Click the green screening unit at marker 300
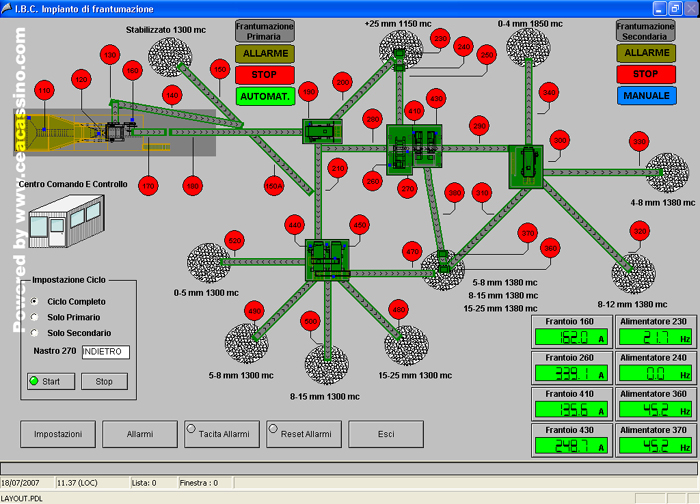The image size is (700, 504). (x=526, y=167)
